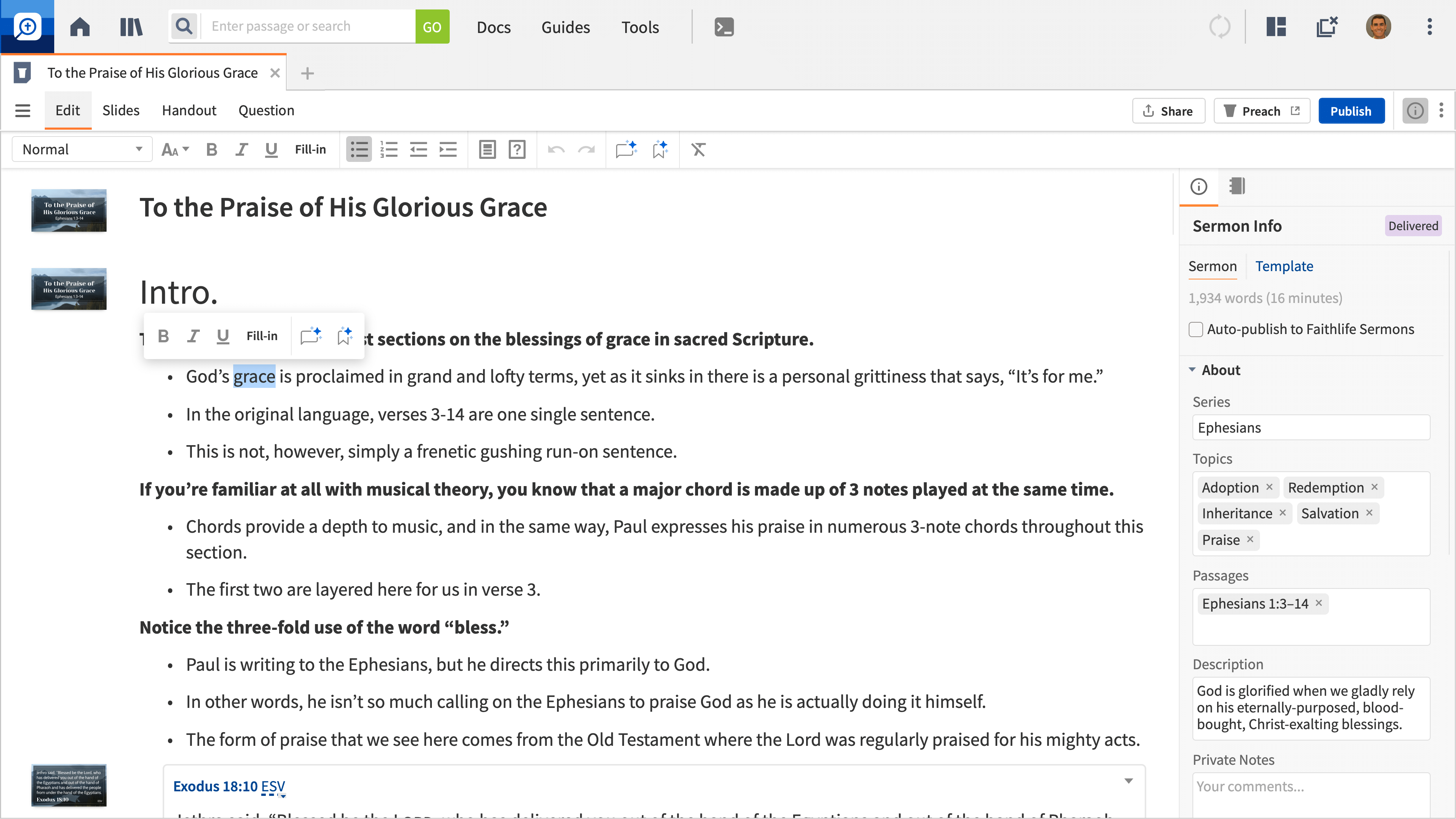Screen dimensions: 1456x819
Task: Remove the Adoption topic tag
Action: pos(1269,487)
